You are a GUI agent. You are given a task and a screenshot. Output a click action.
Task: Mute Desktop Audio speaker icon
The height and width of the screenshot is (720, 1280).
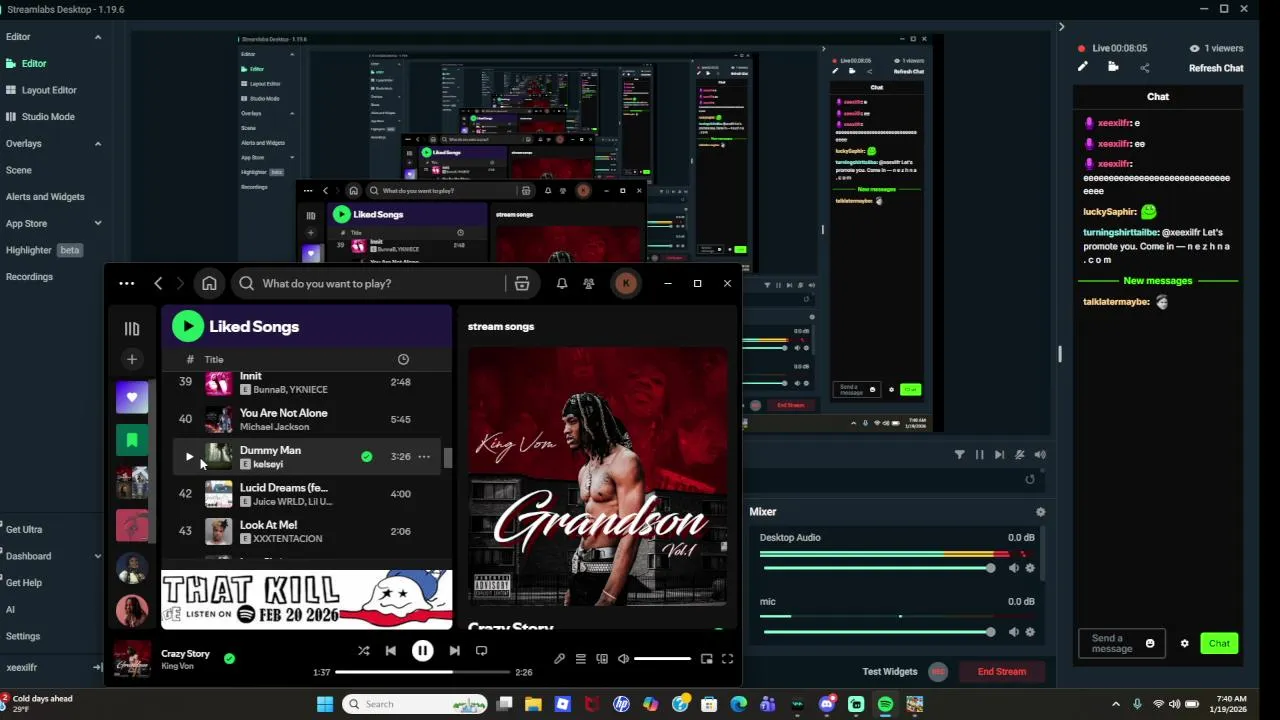point(1013,568)
